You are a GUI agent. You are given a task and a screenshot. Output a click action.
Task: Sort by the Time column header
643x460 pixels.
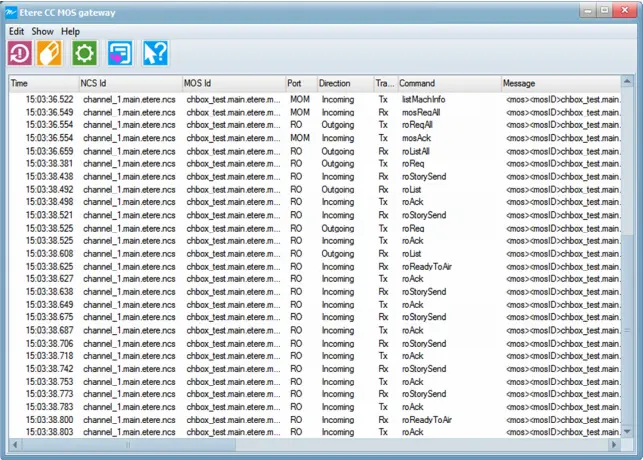pos(43,83)
